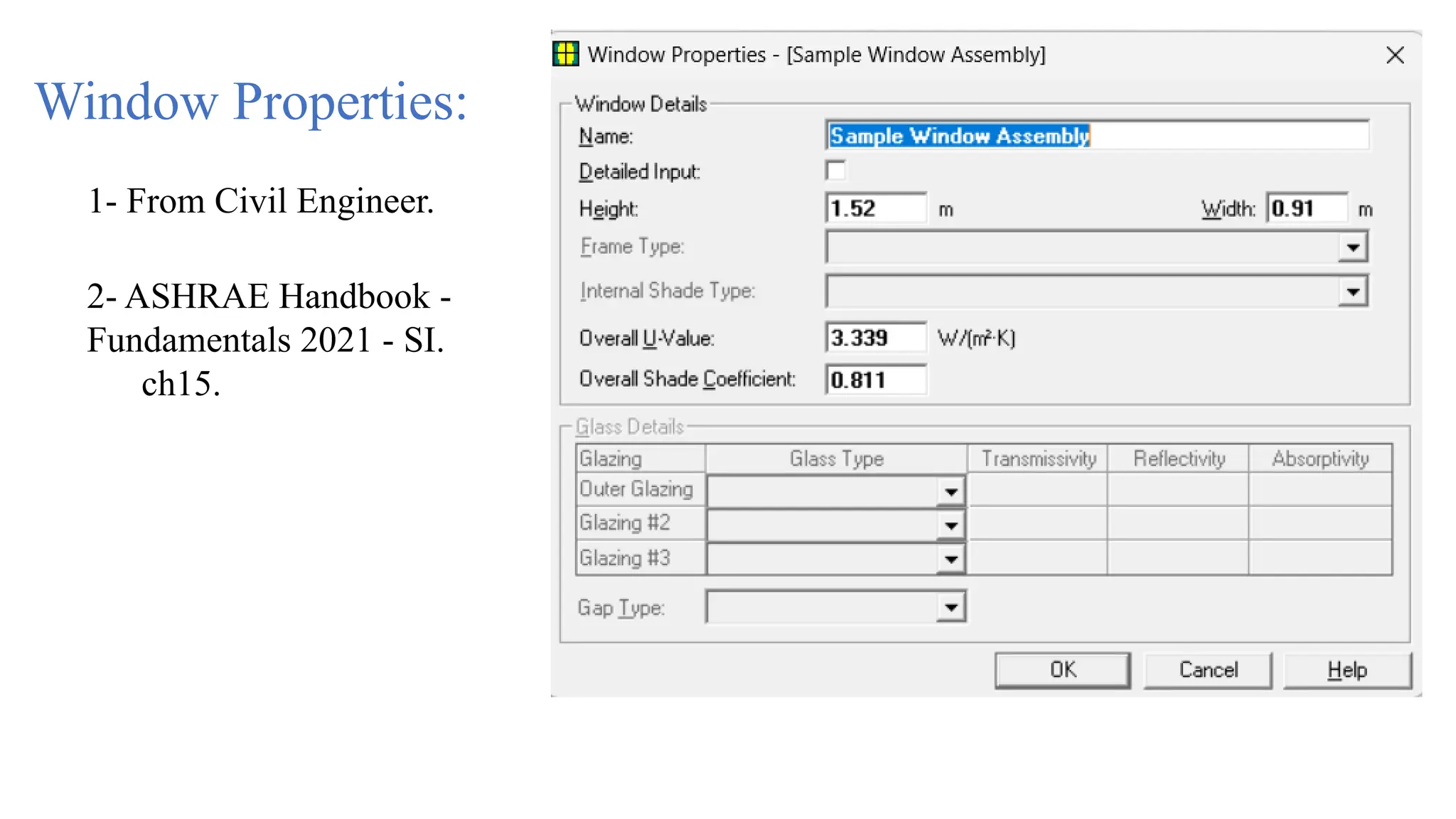Image resolution: width=1456 pixels, height=819 pixels.
Task: Click the Glazing #3 Absorptivity cell
Action: click(1320, 558)
